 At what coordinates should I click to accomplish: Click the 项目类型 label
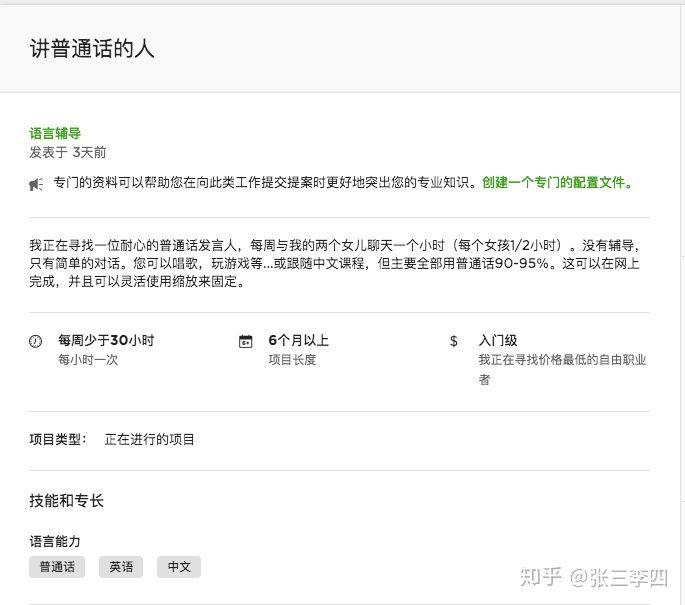click(x=58, y=439)
